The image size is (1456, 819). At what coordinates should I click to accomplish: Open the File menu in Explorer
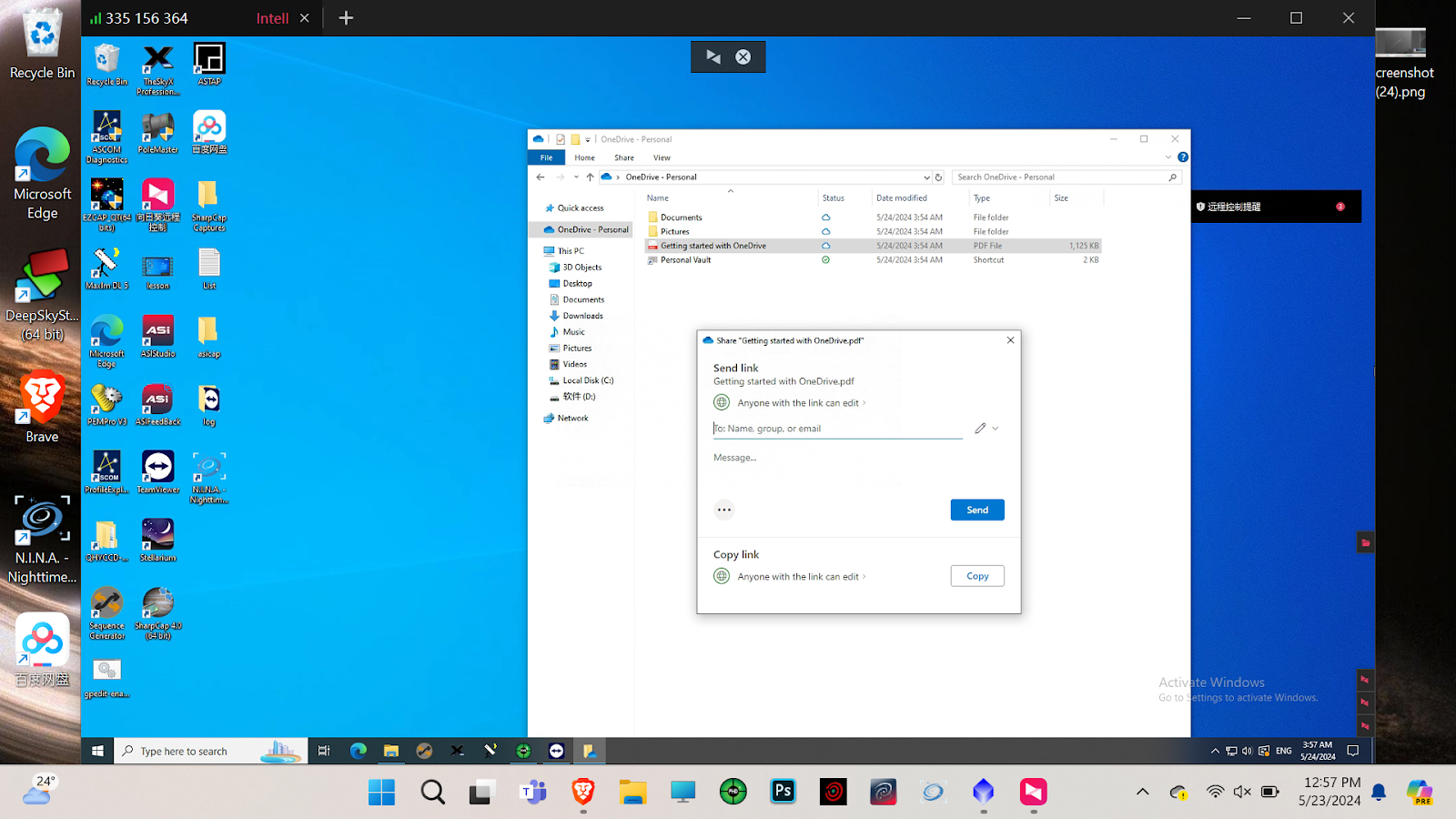pos(546,157)
